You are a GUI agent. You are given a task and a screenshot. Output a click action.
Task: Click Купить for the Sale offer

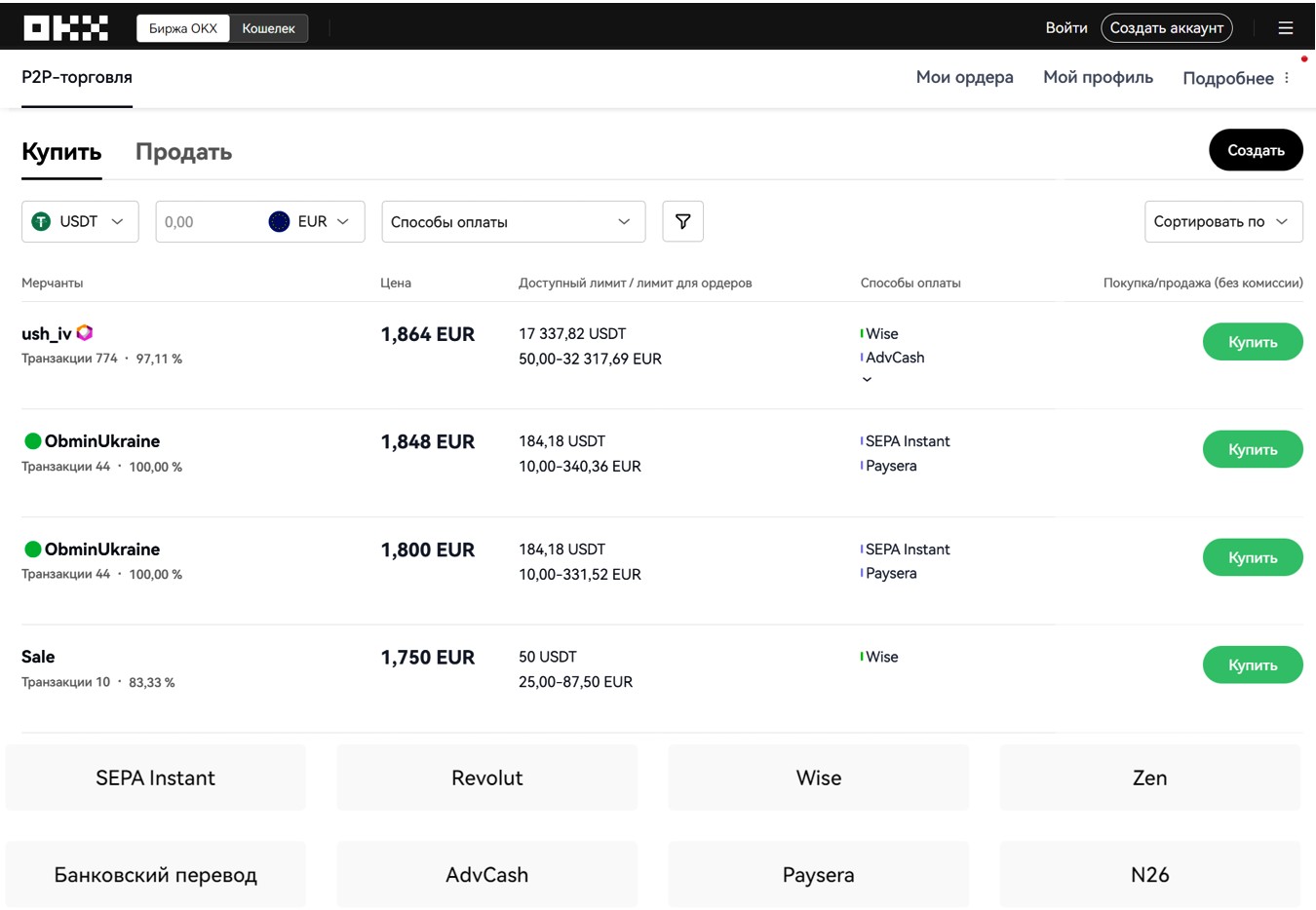pos(1252,664)
